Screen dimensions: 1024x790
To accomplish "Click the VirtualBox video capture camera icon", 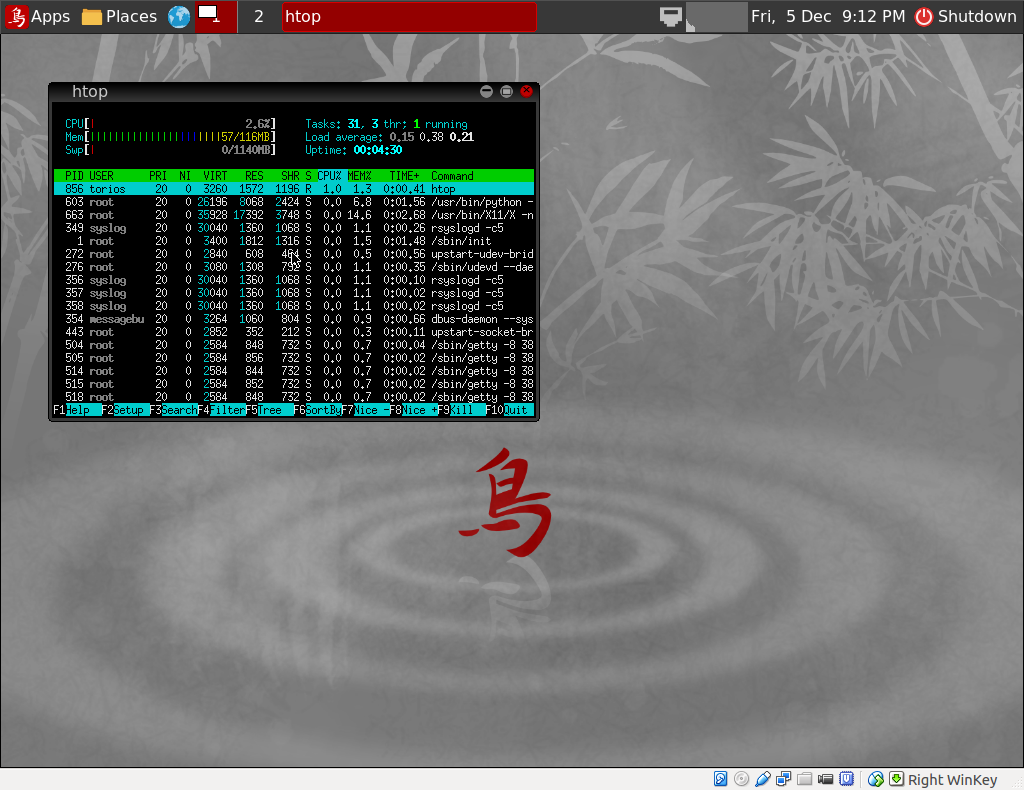I will click(x=826, y=779).
